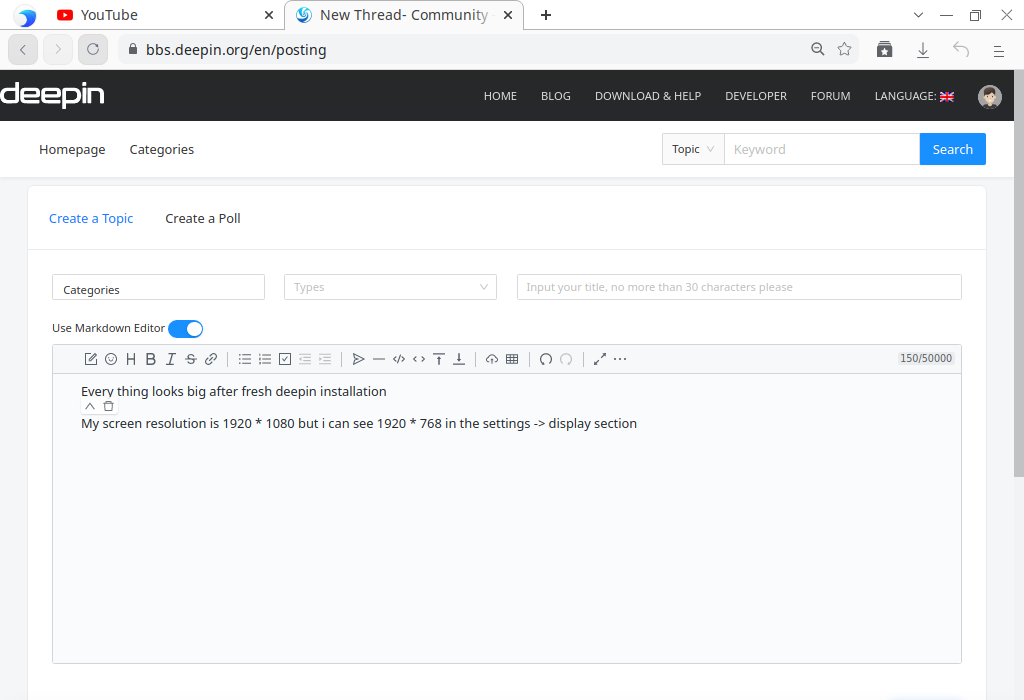Insert a bulleted list

(x=245, y=359)
